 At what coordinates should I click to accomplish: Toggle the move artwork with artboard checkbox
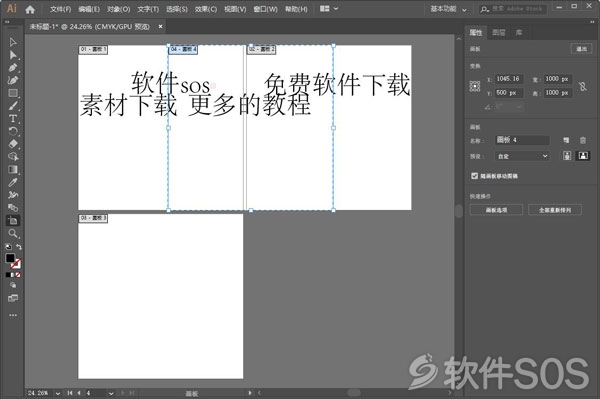pos(474,176)
